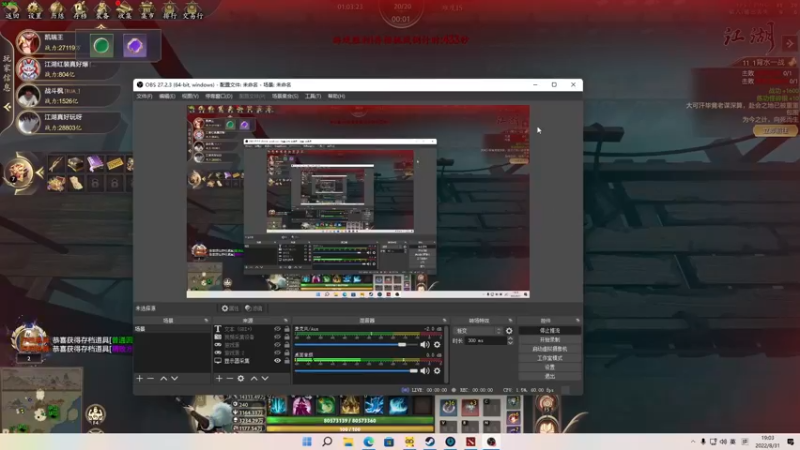800x450 pixels.
Task: Toggle lock on the video capture device source
Action: tap(287, 337)
